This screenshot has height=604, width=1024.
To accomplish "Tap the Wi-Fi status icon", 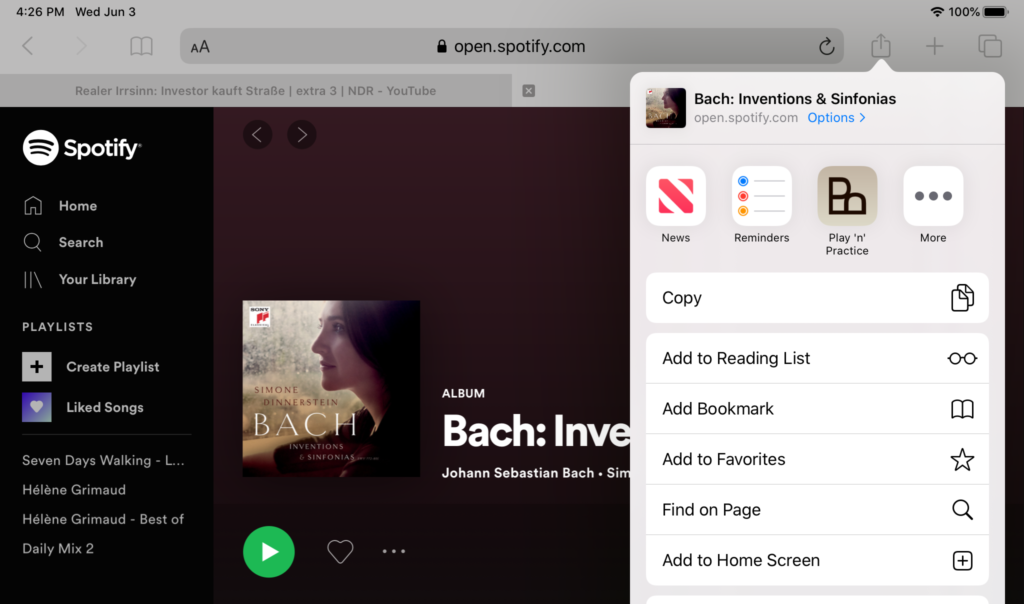I will coord(936,12).
